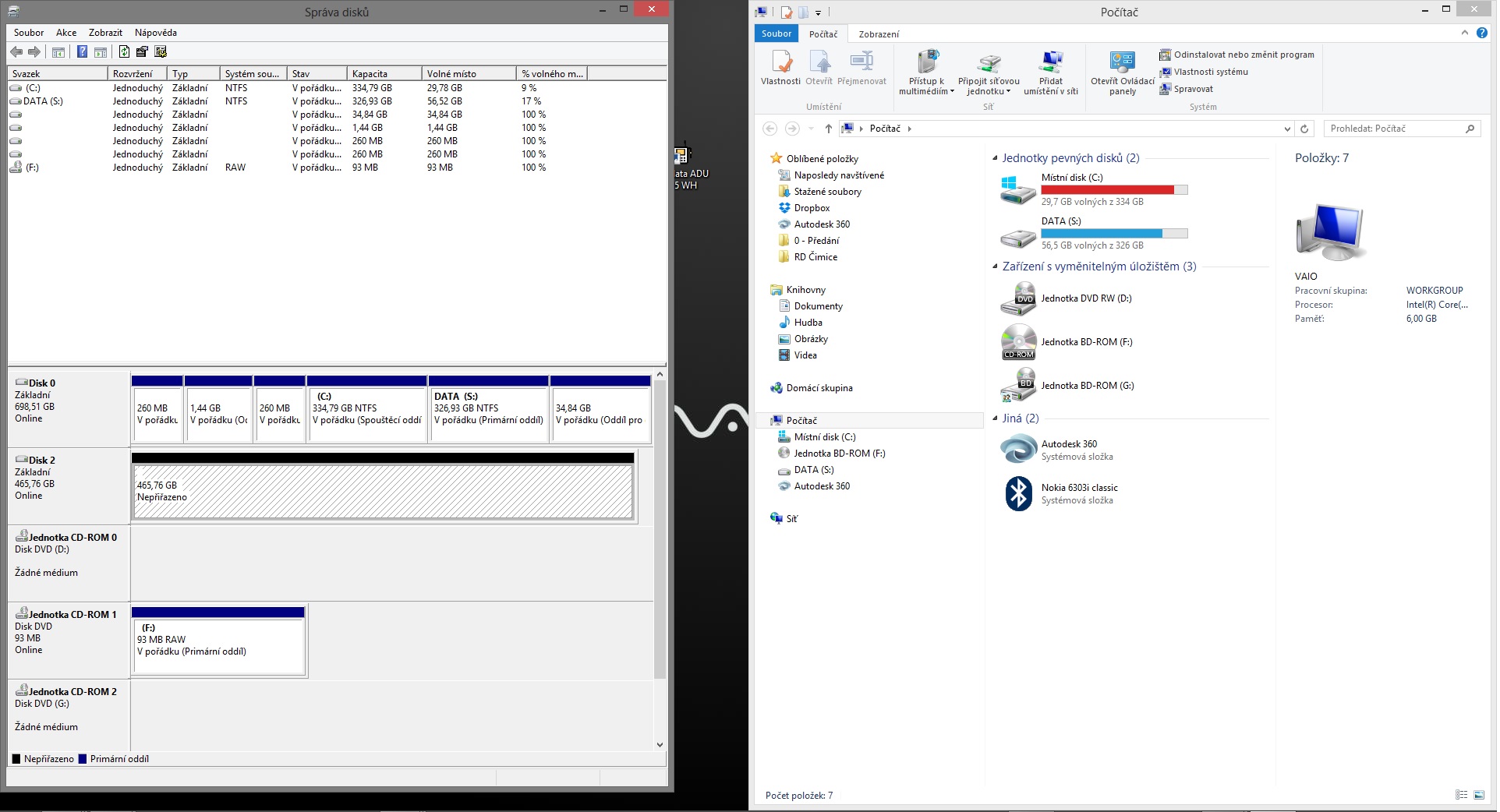
Task: Click the Vlastnosti icon in Explorer ribbon
Action: tap(780, 68)
